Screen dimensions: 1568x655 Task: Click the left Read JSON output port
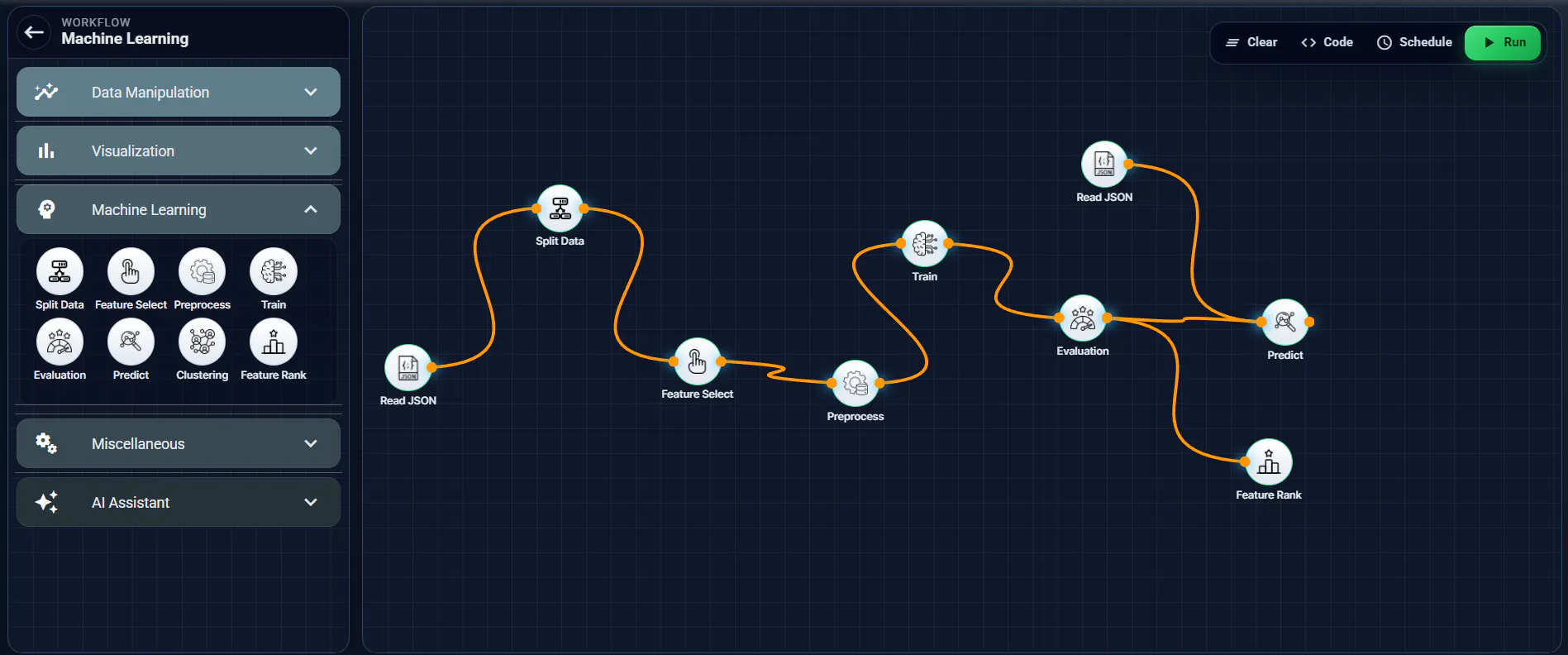click(x=432, y=366)
